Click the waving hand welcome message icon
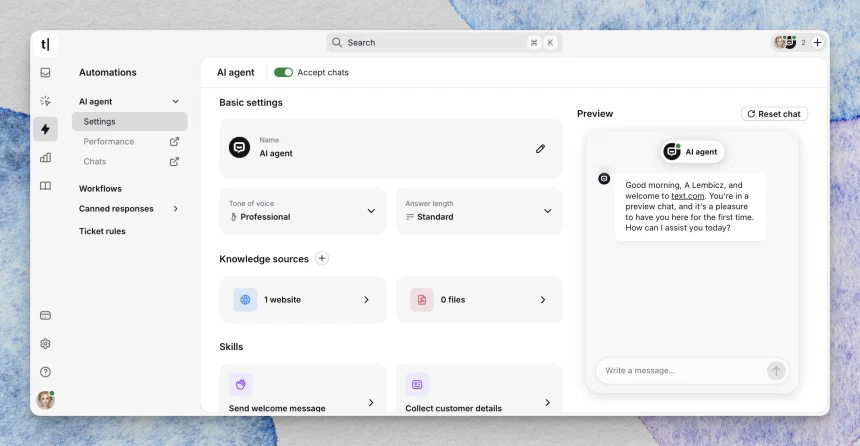 [x=241, y=385]
